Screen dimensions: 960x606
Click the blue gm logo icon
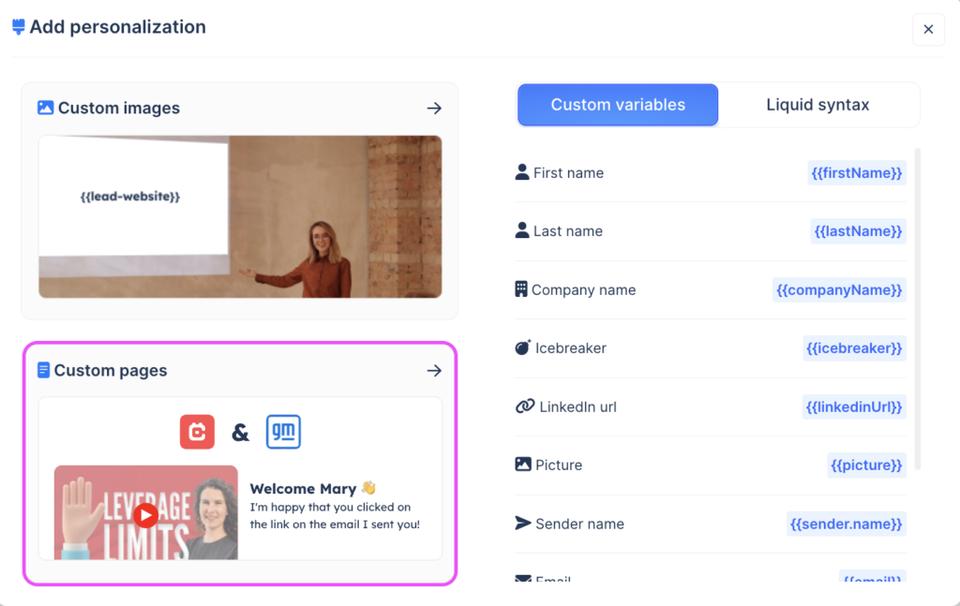point(283,432)
